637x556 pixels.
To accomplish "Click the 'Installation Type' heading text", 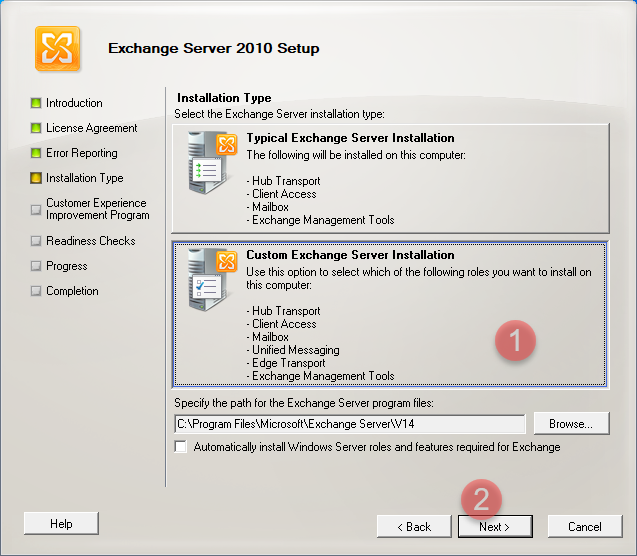I will [224, 98].
